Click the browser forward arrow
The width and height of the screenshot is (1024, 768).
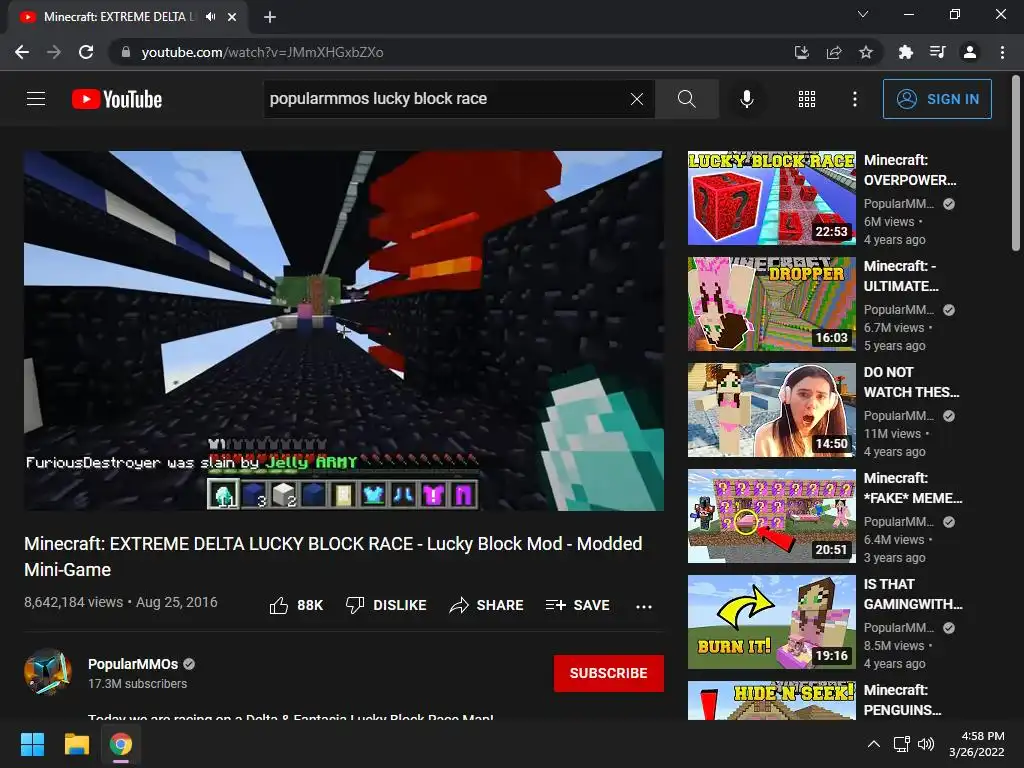(x=54, y=52)
